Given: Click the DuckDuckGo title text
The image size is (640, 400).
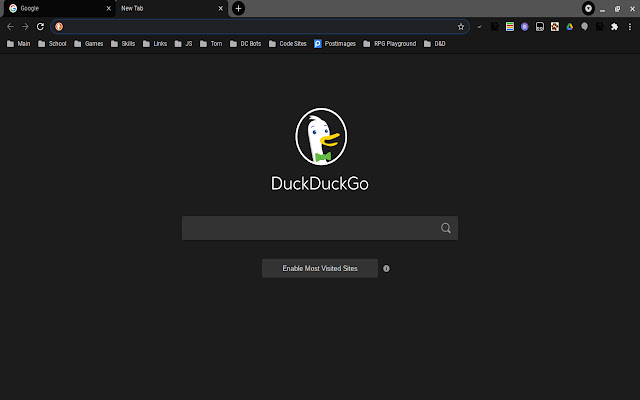Looking at the screenshot, I should click(x=320, y=183).
